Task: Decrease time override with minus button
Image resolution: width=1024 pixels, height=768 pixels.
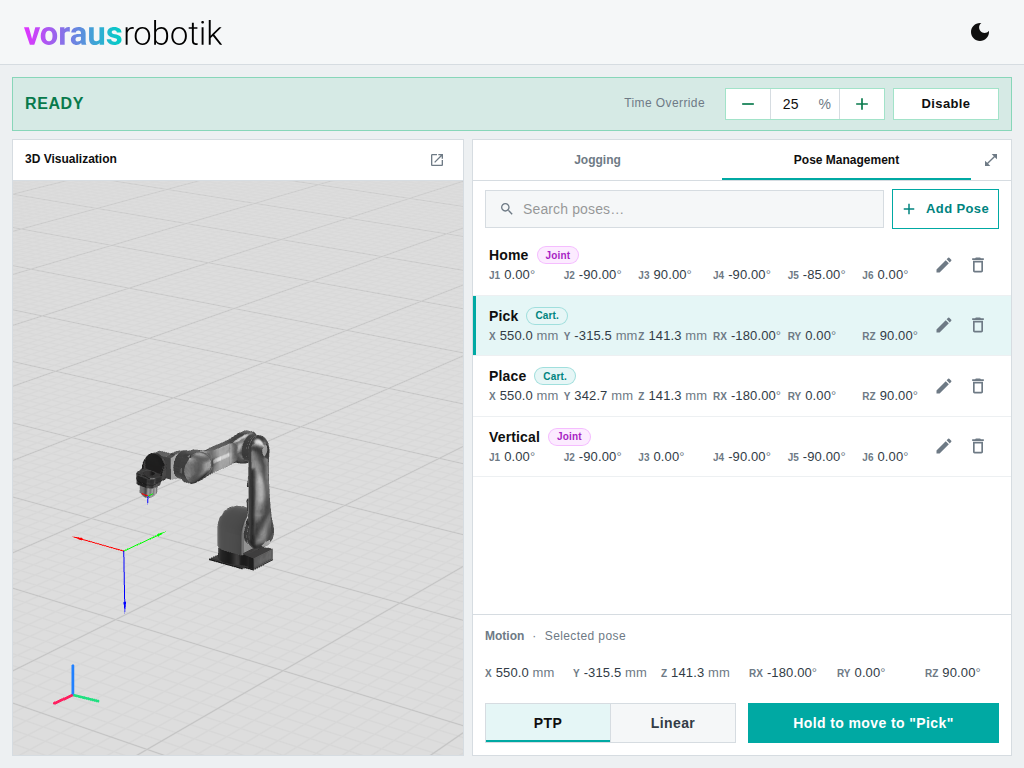Action: (x=748, y=104)
